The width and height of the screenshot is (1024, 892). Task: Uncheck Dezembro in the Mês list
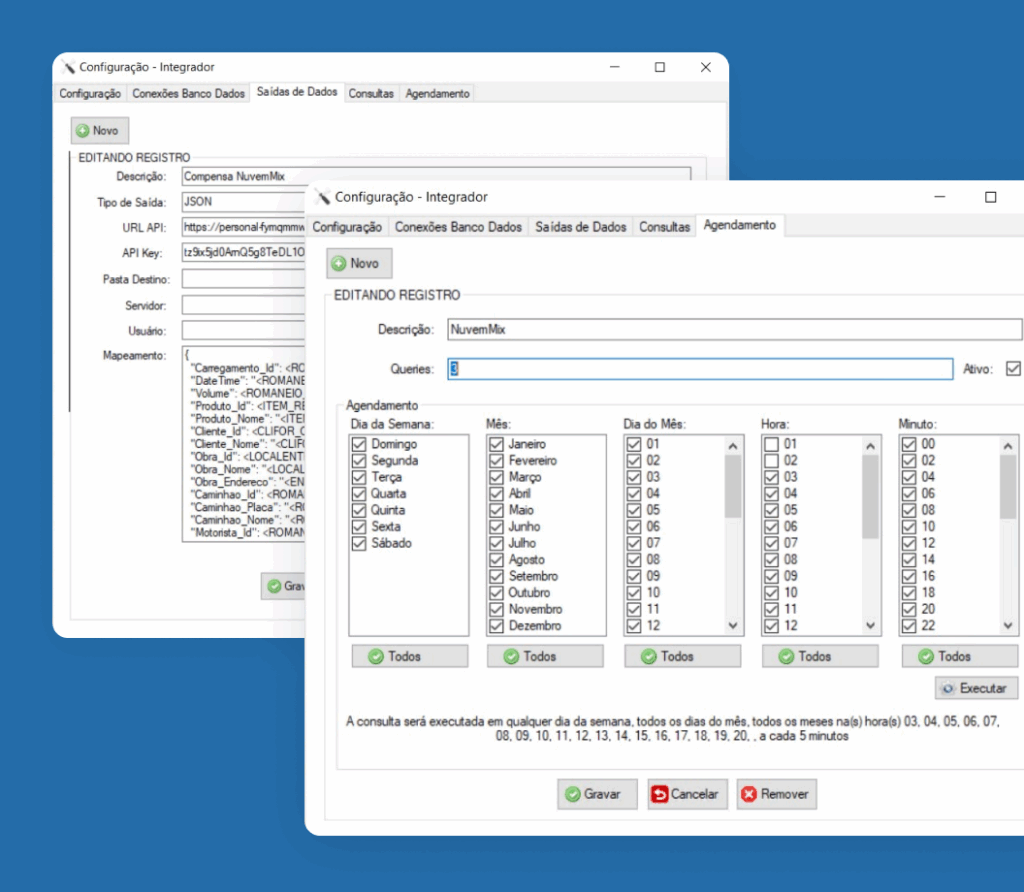[496, 626]
